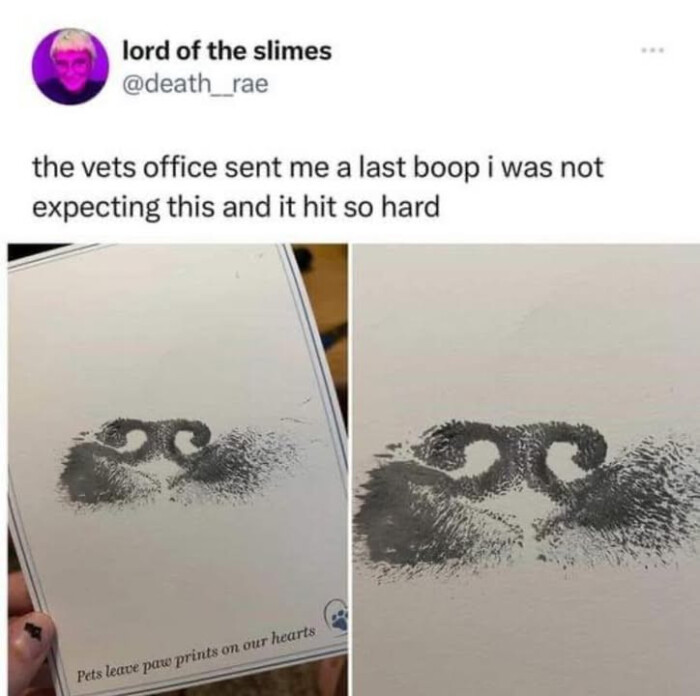The height and width of the screenshot is (696, 700).
Task: Open the left nose print card photo
Action: pos(177,469)
